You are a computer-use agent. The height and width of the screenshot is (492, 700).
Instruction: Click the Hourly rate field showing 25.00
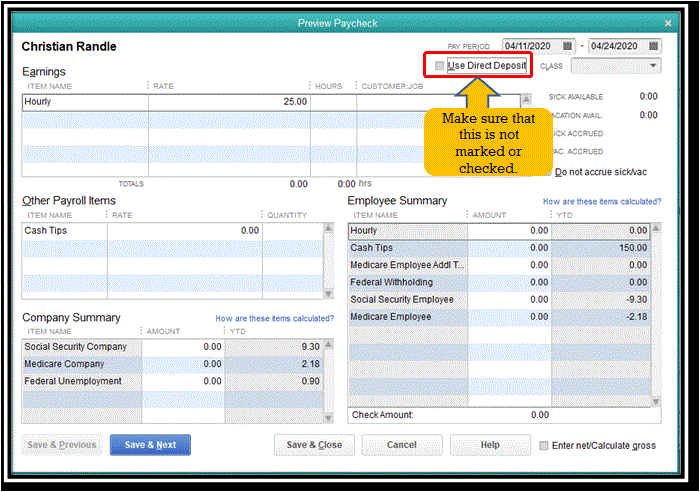pos(228,102)
